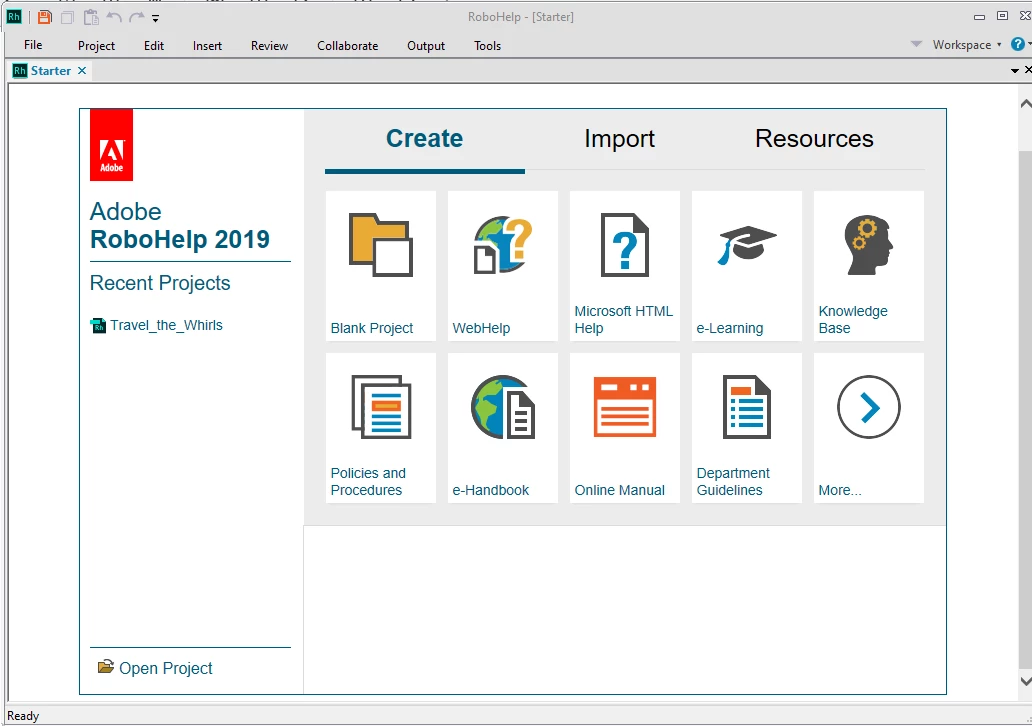Open the WebHelp template tile
The height and width of the screenshot is (726, 1032).
tap(503, 266)
